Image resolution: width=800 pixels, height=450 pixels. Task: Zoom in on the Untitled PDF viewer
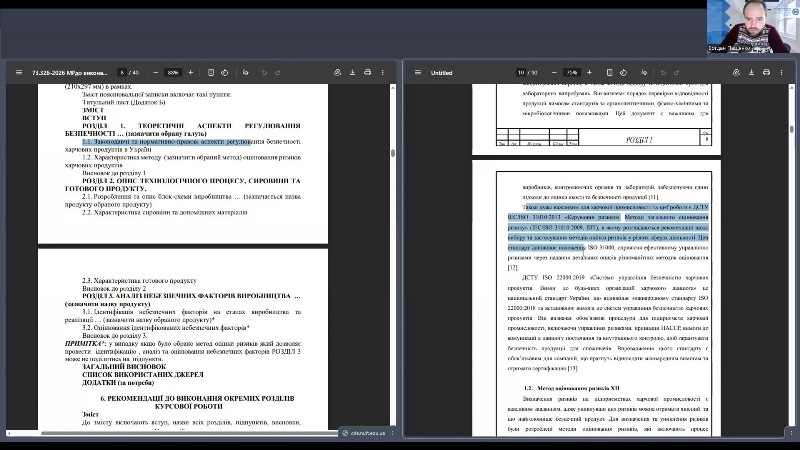point(589,72)
